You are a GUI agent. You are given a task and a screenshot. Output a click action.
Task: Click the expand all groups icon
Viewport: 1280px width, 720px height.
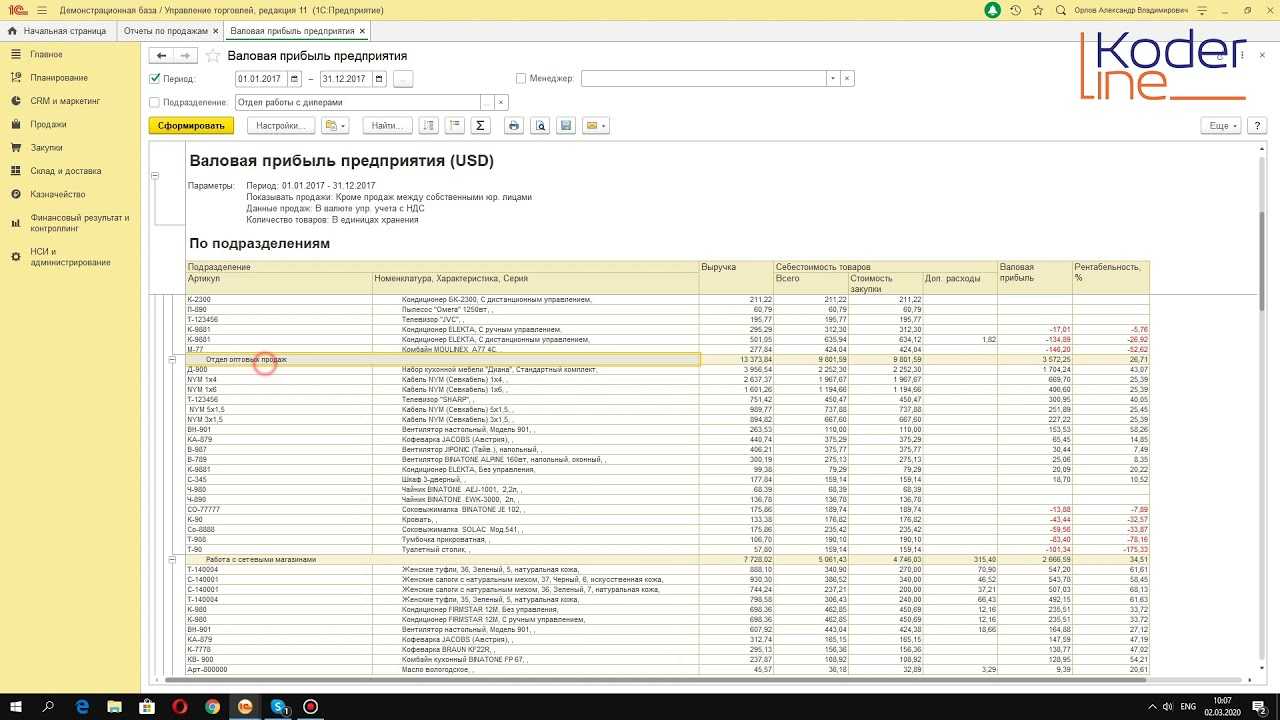point(429,126)
